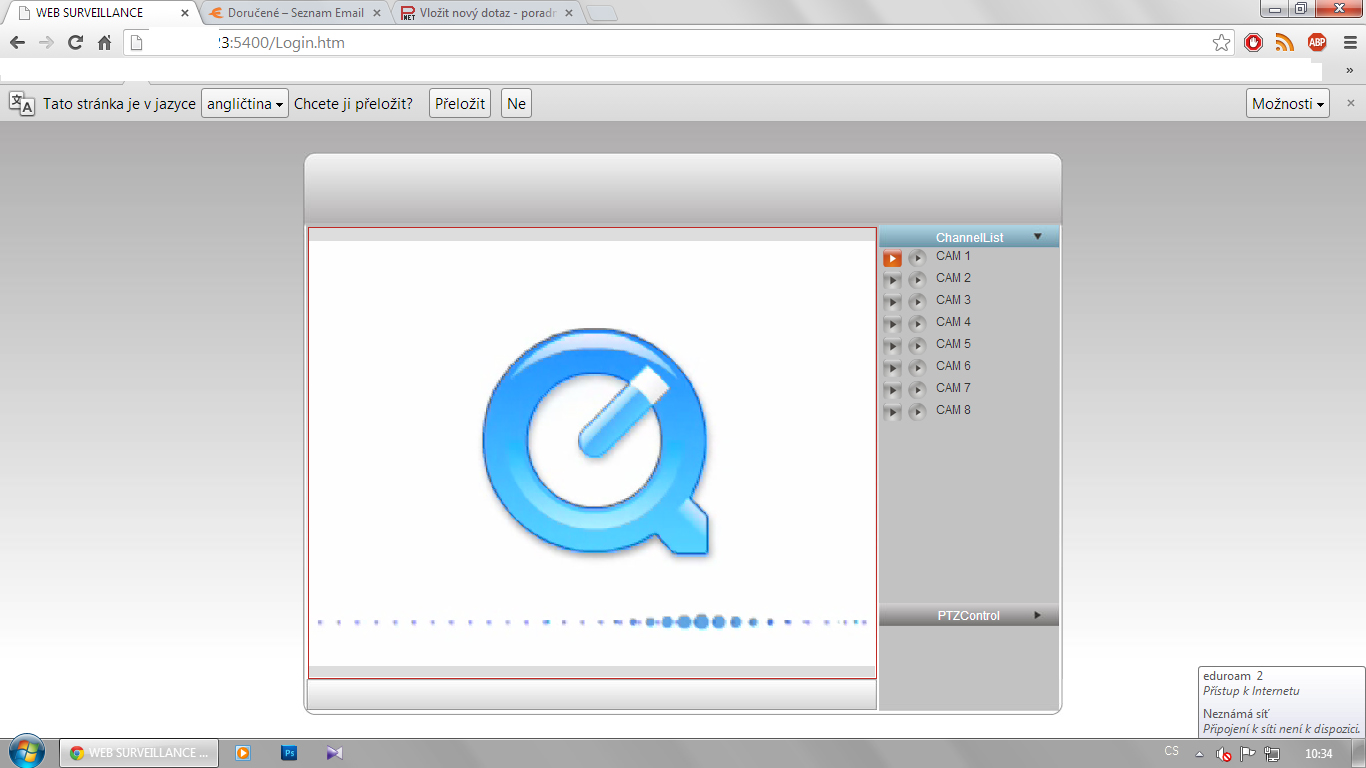1366x768 pixels.
Task: Click the square play button for CAM 8
Action: (892, 412)
